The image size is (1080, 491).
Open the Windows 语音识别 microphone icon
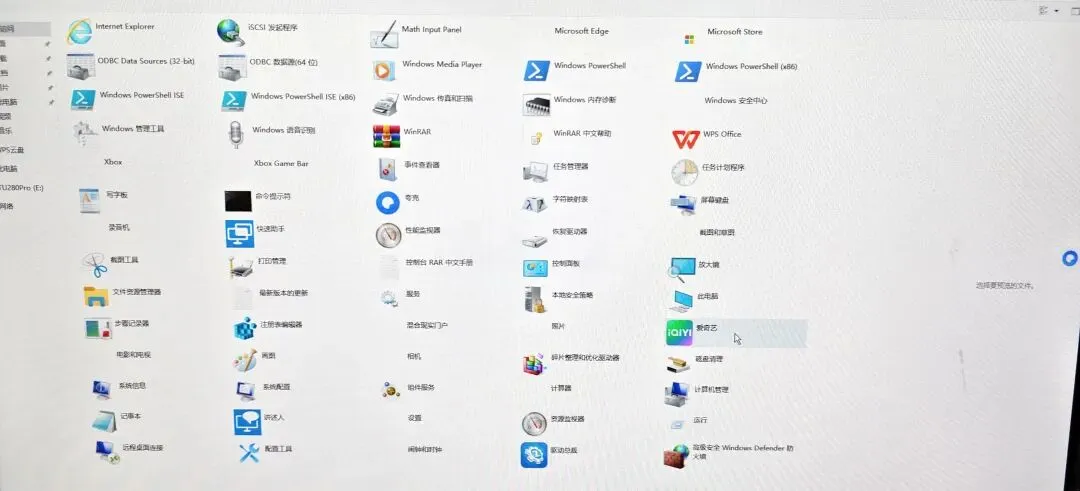tap(236, 134)
